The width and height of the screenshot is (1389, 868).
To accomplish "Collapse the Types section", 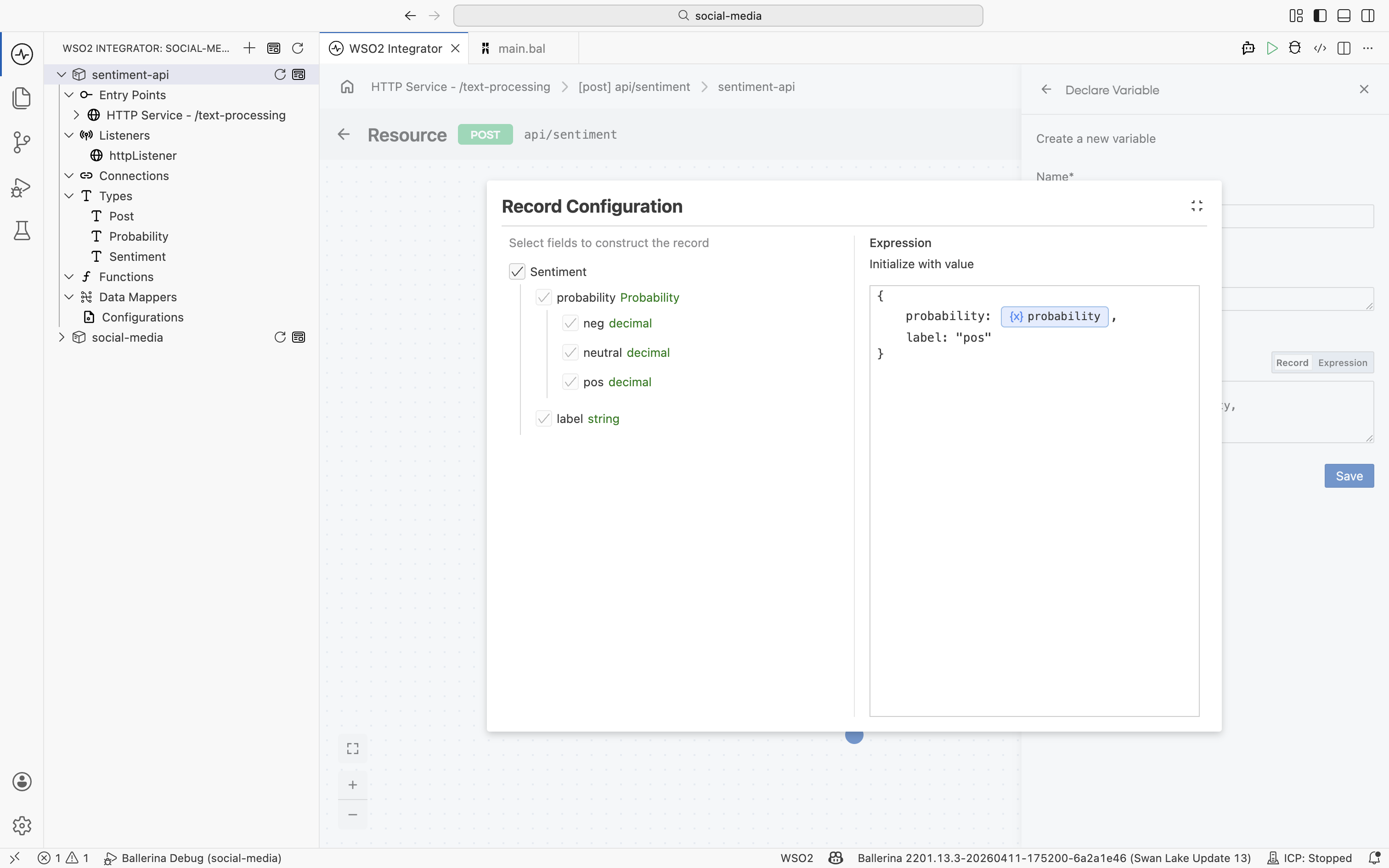I will pos(69,196).
